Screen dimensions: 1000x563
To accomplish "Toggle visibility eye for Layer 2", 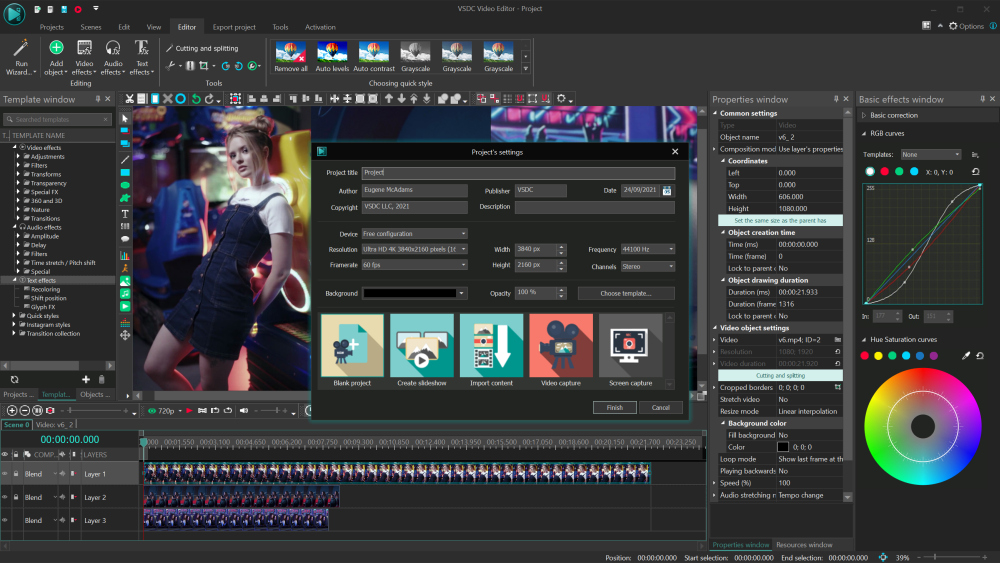I will click(x=5, y=497).
